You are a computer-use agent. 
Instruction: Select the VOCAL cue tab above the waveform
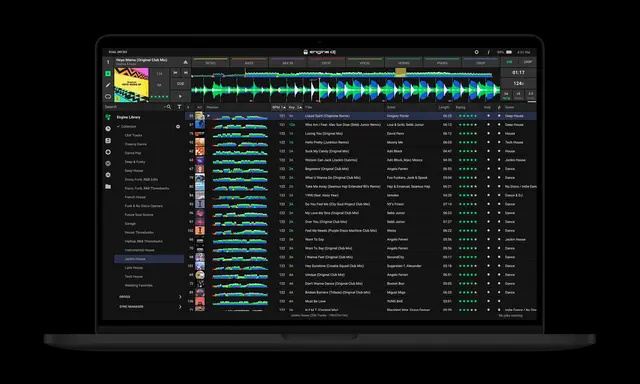click(x=364, y=63)
